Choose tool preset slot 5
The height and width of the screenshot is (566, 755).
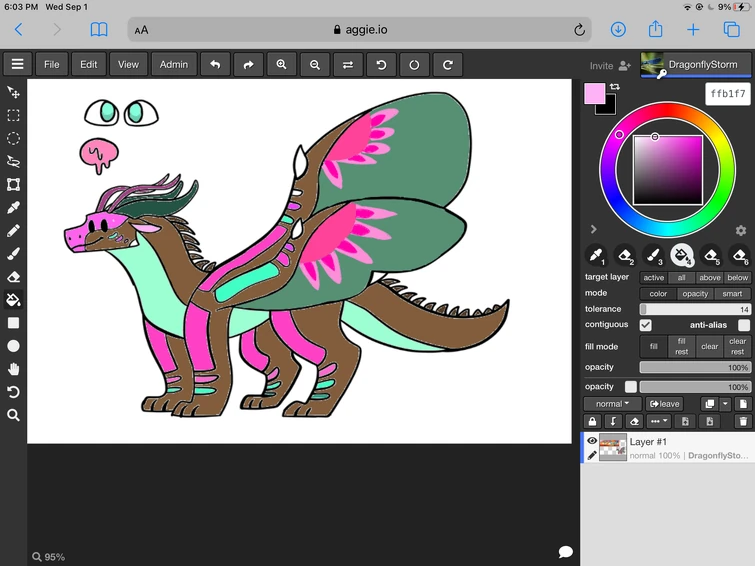coord(711,255)
